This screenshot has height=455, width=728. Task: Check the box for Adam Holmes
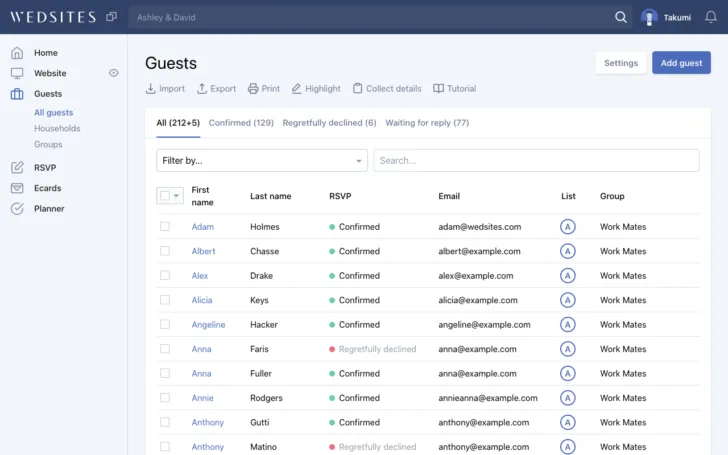(165, 227)
